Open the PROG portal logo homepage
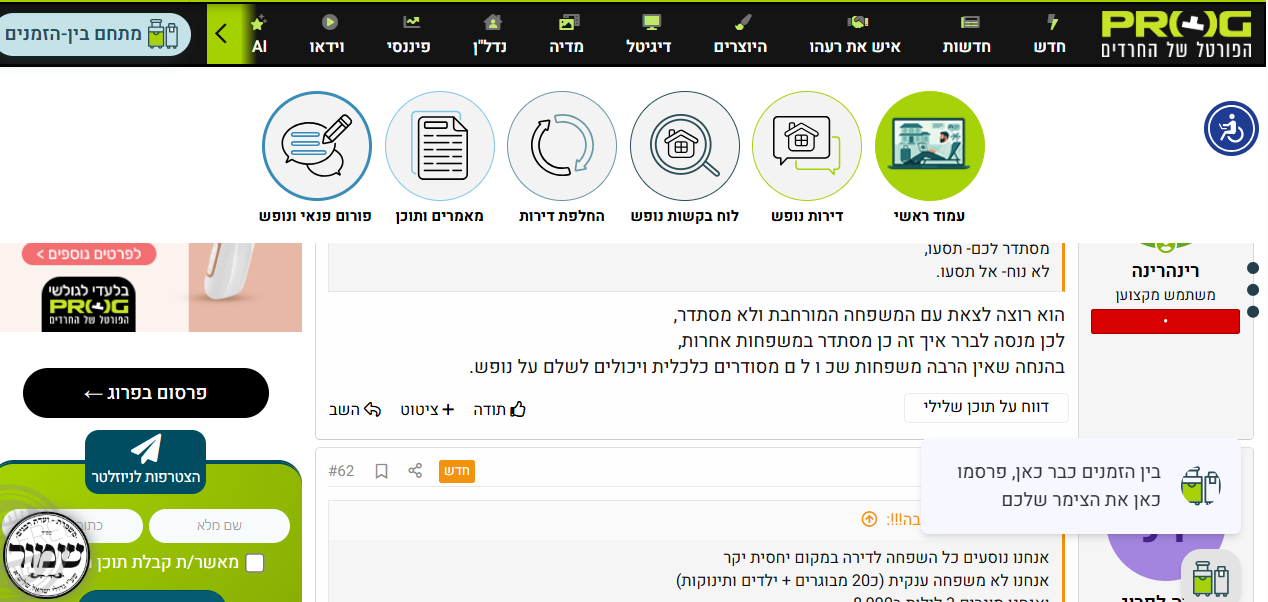Viewport: 1268px width, 602px height. (1176, 34)
